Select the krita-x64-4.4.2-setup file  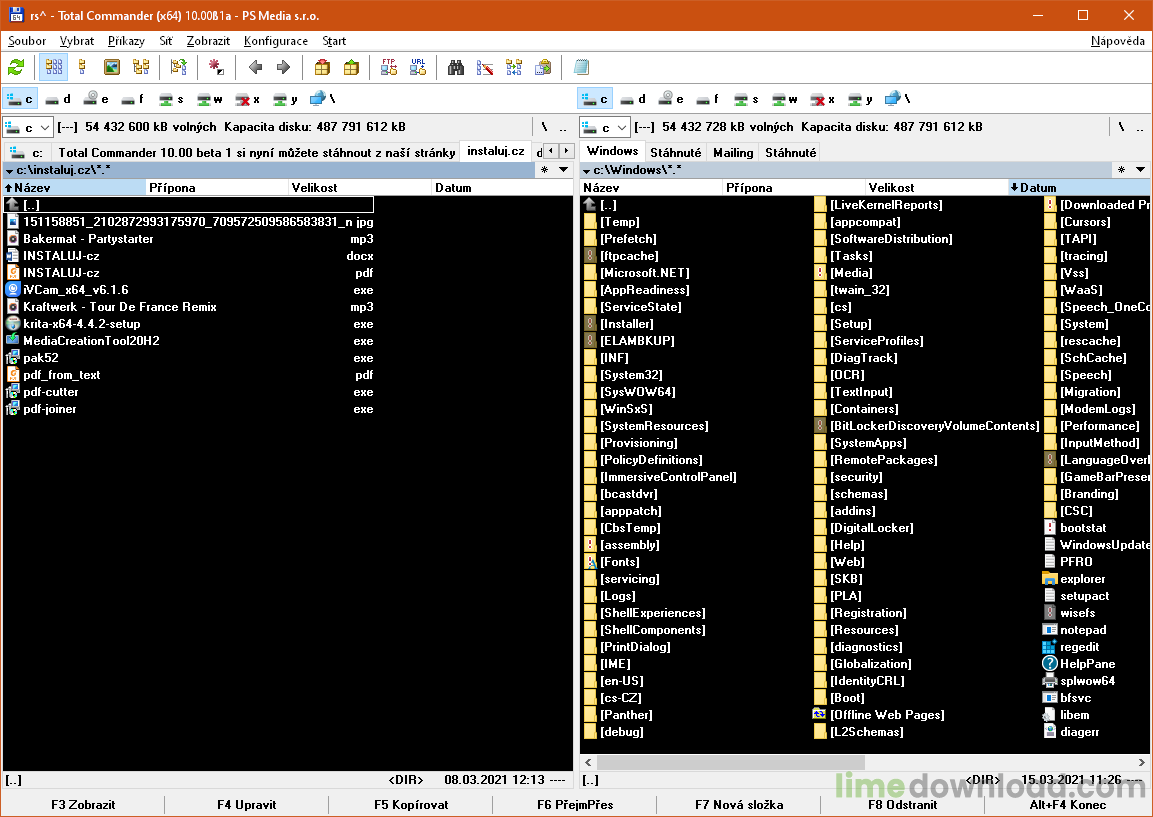click(82, 324)
